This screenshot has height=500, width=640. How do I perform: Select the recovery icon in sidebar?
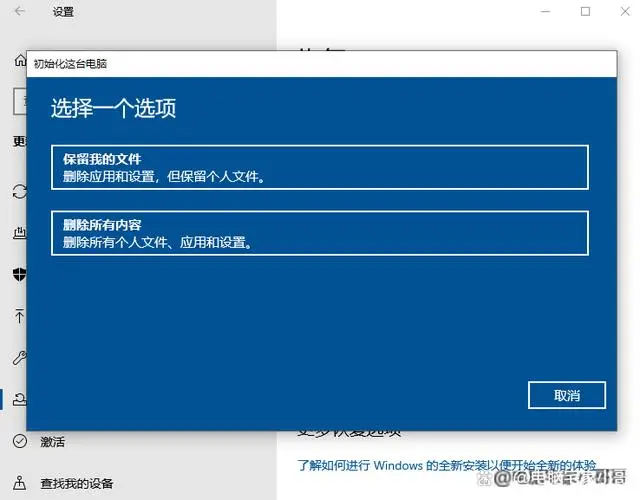pos(20,399)
